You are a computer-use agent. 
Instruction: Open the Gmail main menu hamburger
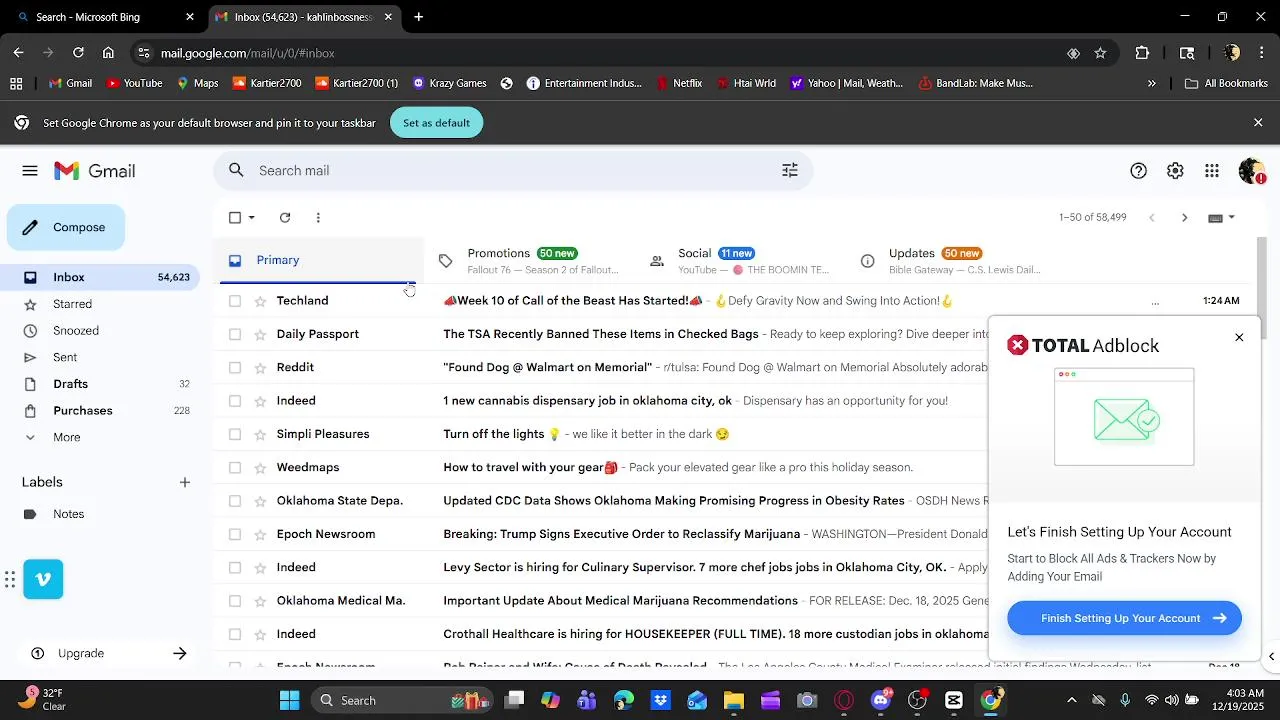click(x=30, y=171)
